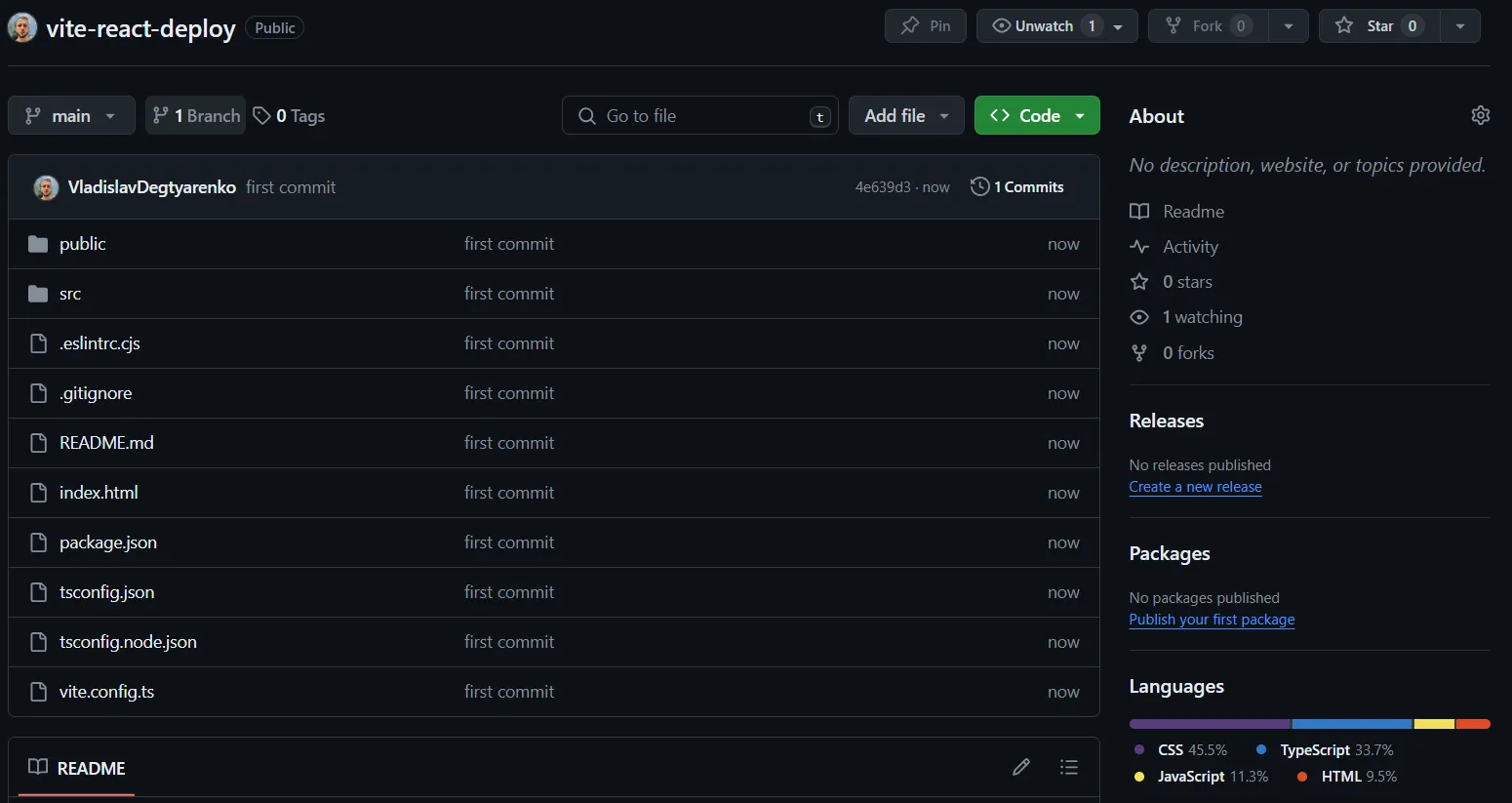Click the file icon beside package.json
This screenshot has height=803, width=1512.
pyautogui.click(x=38, y=542)
